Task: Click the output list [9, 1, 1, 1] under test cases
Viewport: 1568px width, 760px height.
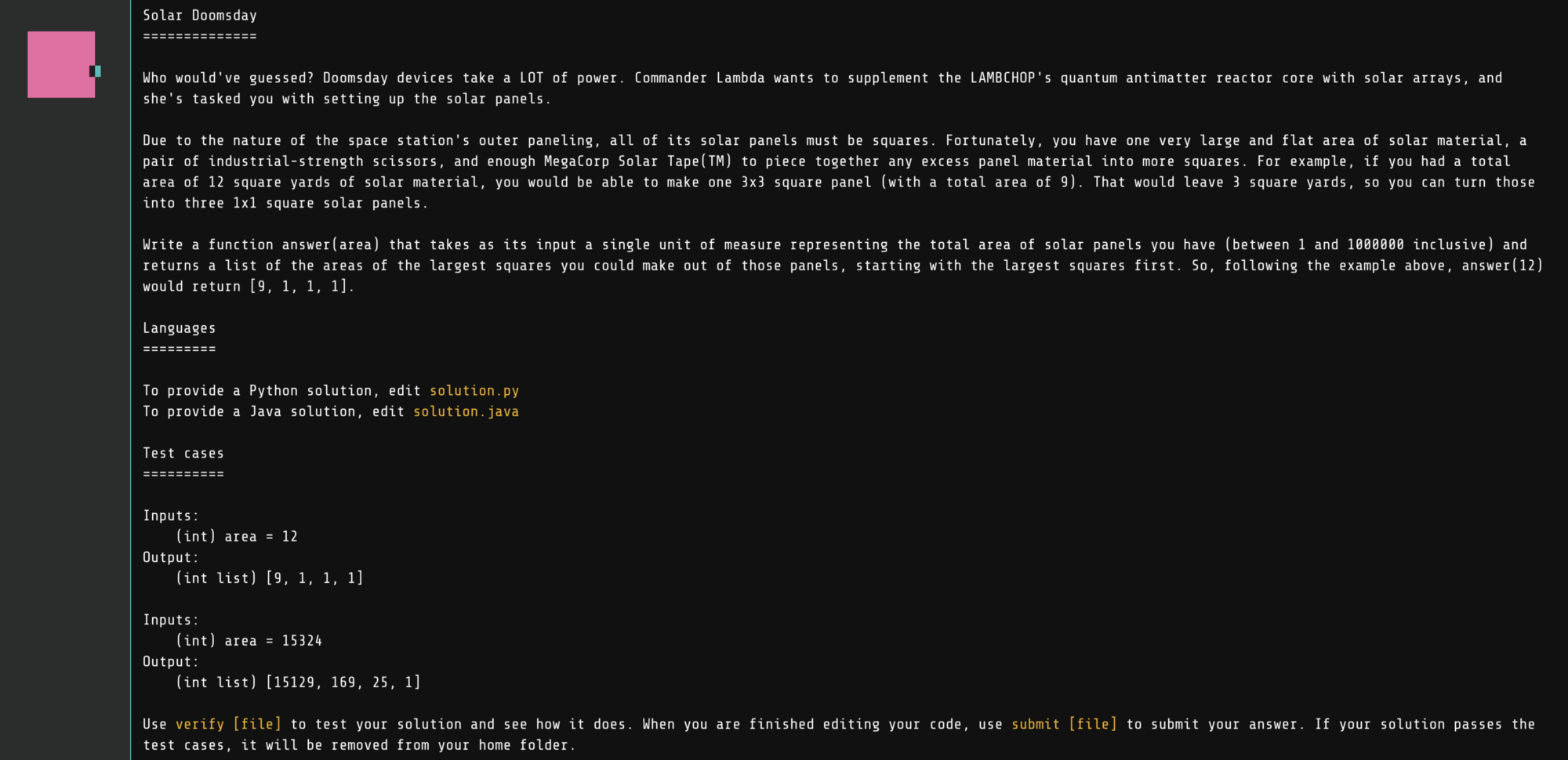Action: (x=314, y=578)
